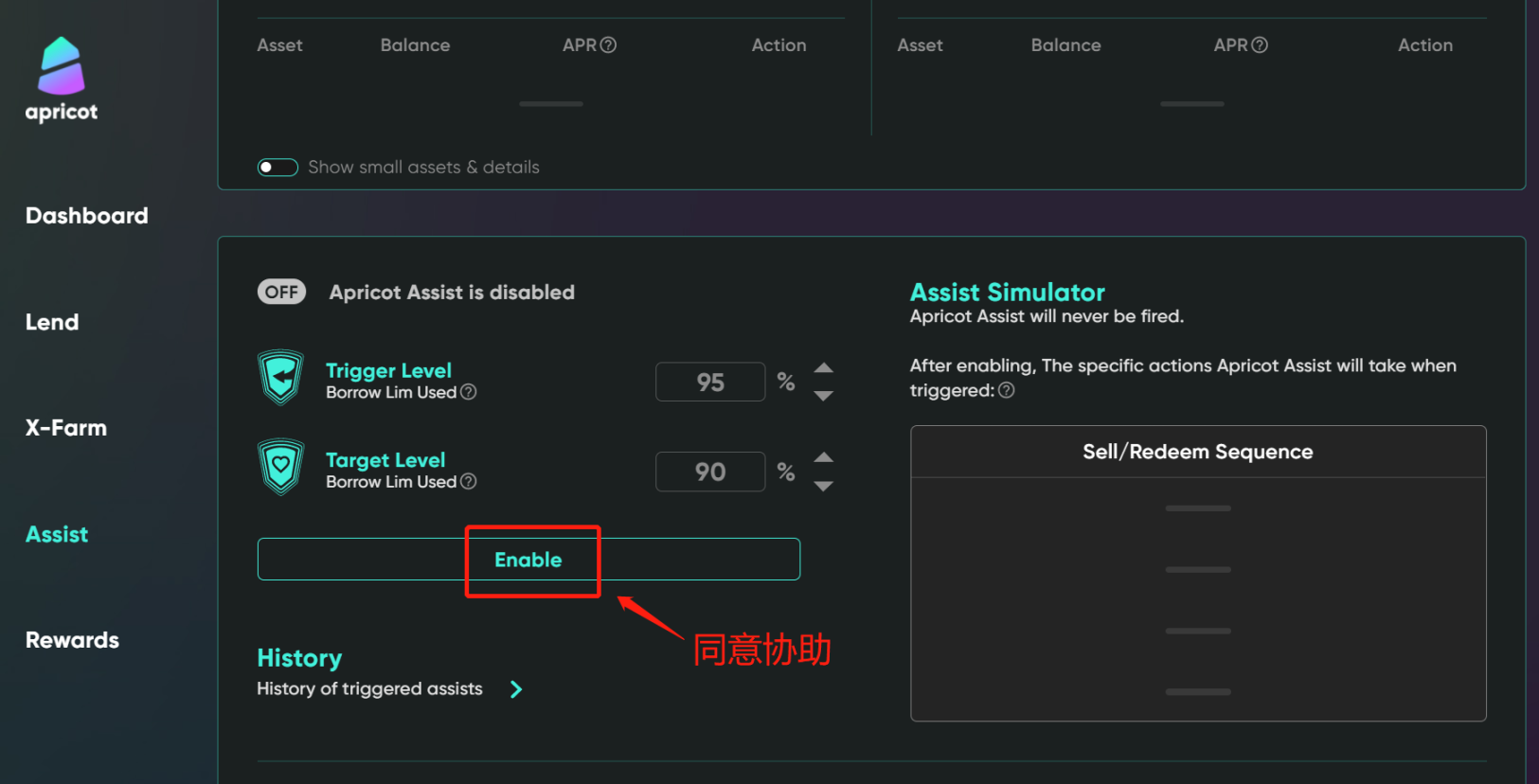Click the Trigger Level percentage input field

(x=710, y=382)
